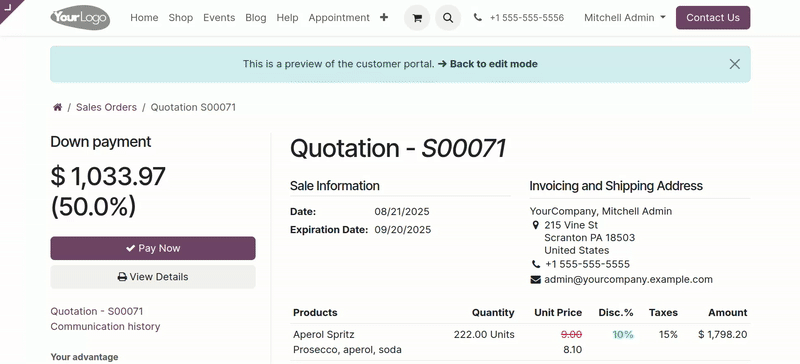Click the plus icon after Appointment
This screenshot has height=364, width=800.
(384, 17)
